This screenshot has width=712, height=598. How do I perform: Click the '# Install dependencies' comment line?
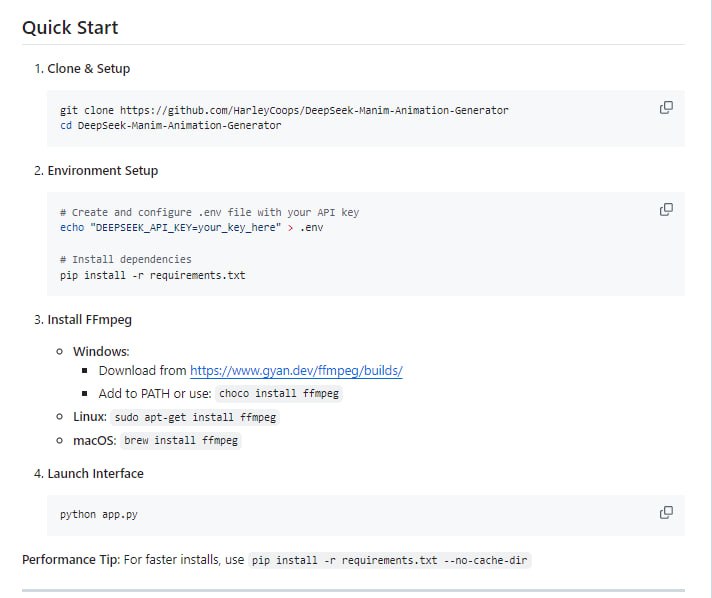(125, 259)
